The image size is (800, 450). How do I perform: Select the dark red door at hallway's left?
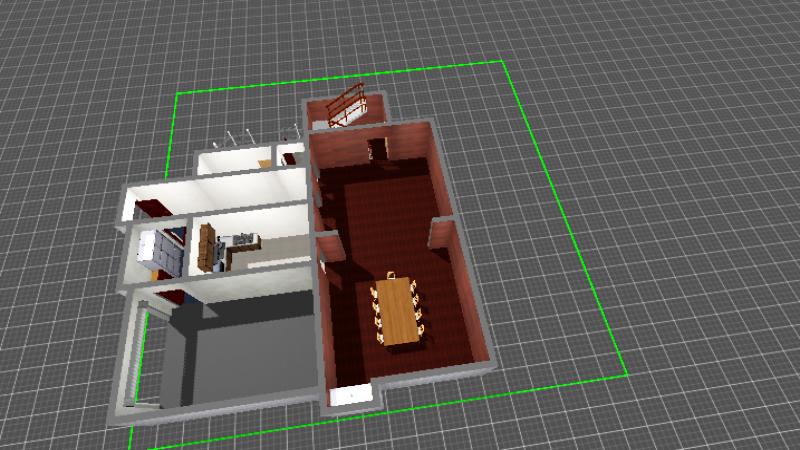155,209
